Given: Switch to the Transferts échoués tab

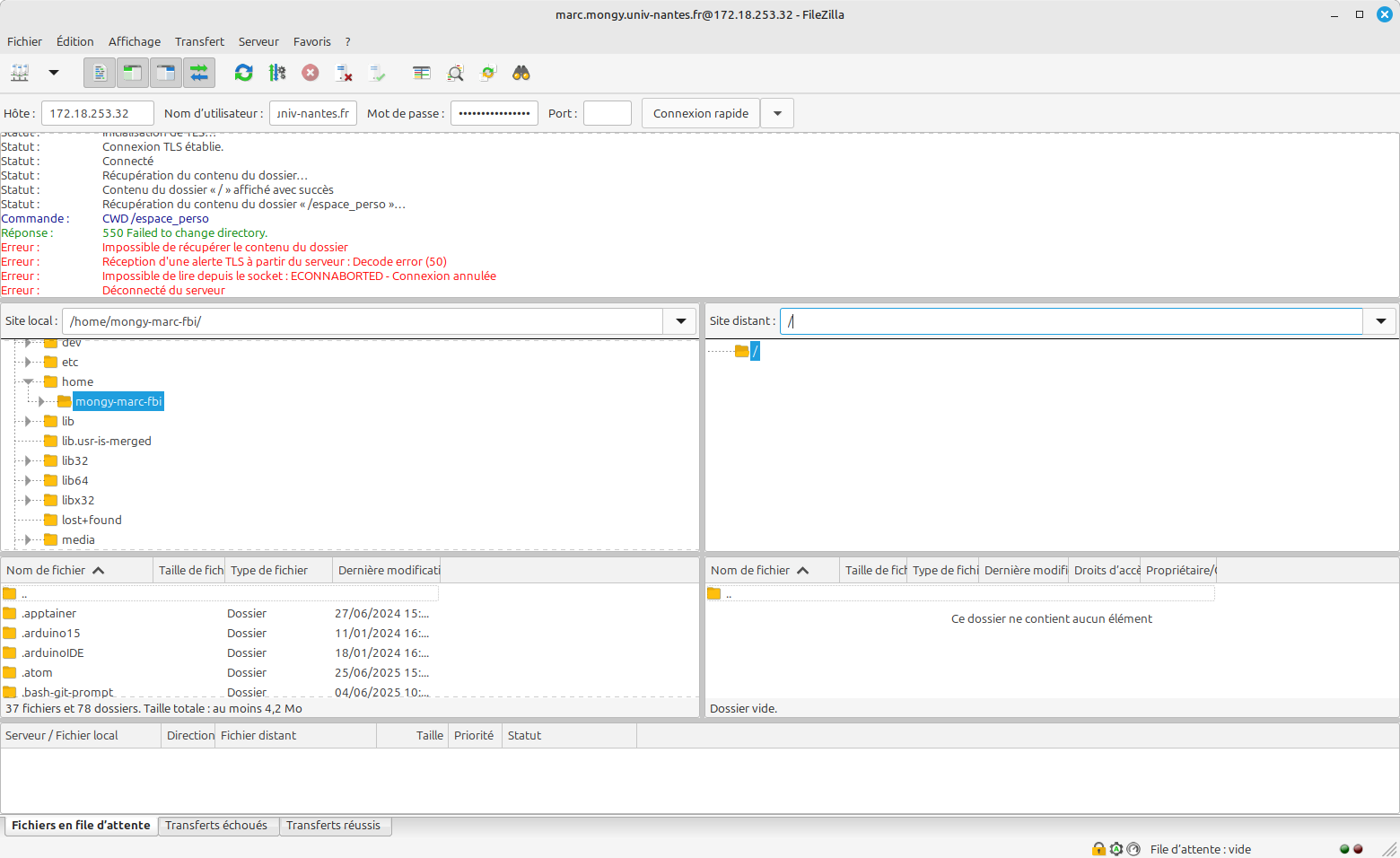Looking at the screenshot, I should 218,826.
